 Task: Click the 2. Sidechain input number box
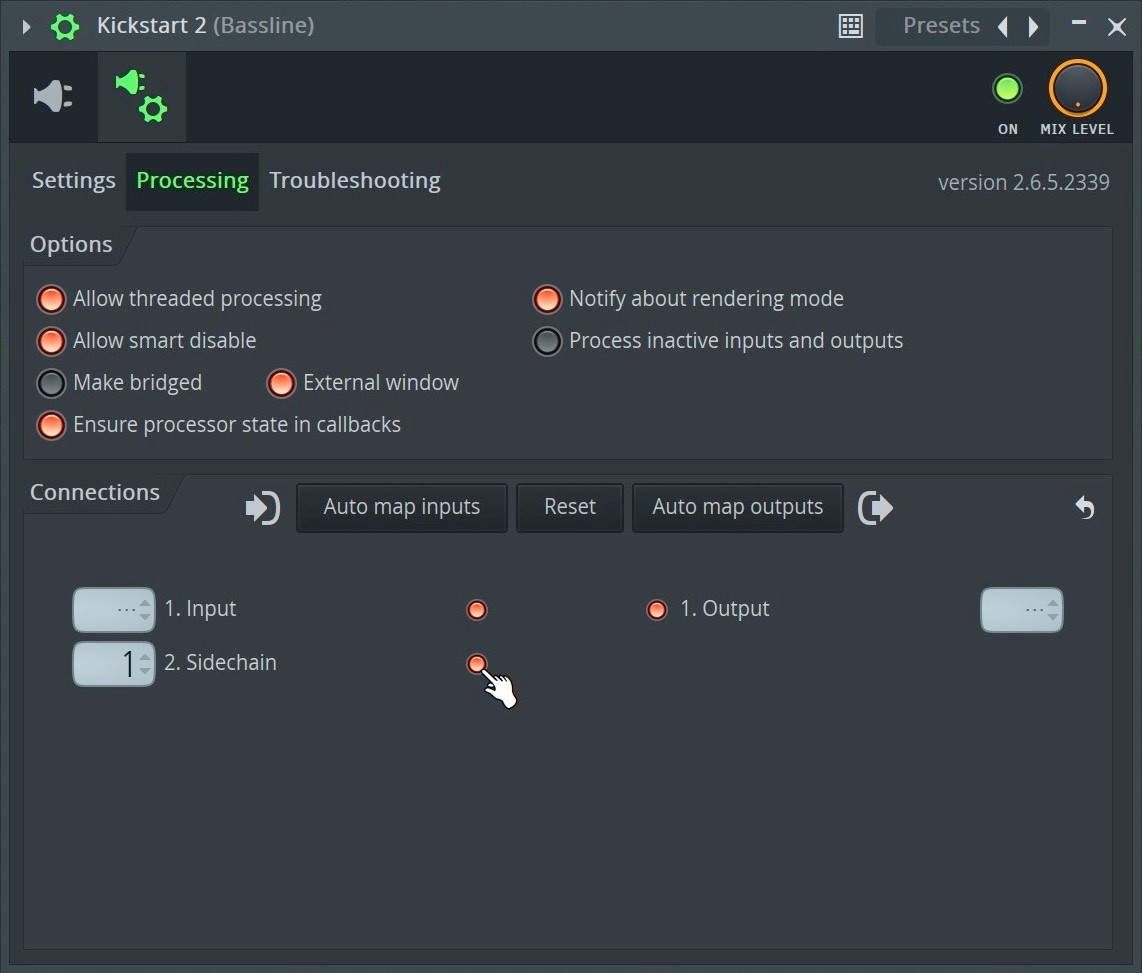click(113, 664)
